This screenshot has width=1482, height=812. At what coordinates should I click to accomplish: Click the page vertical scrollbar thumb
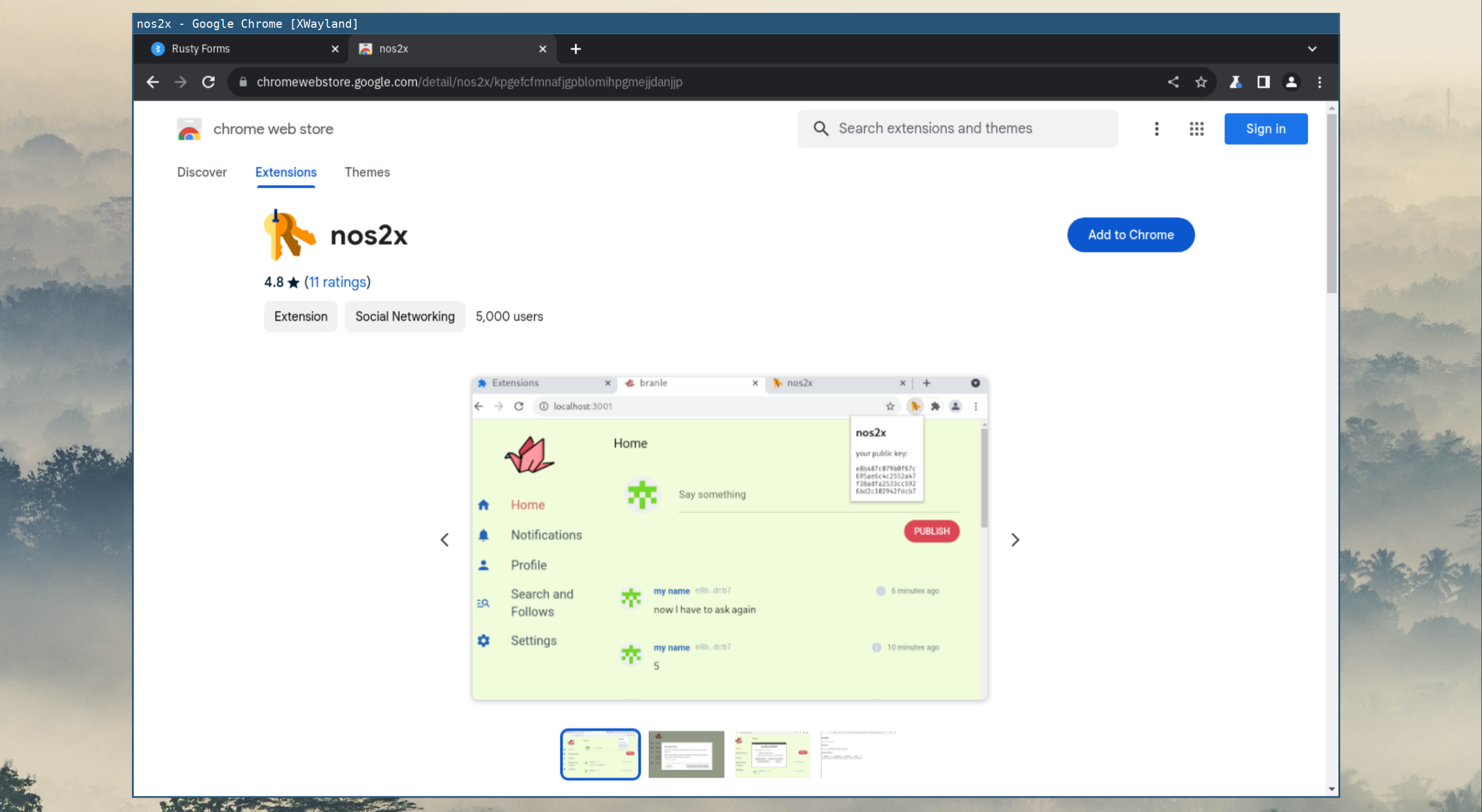[x=1331, y=204]
